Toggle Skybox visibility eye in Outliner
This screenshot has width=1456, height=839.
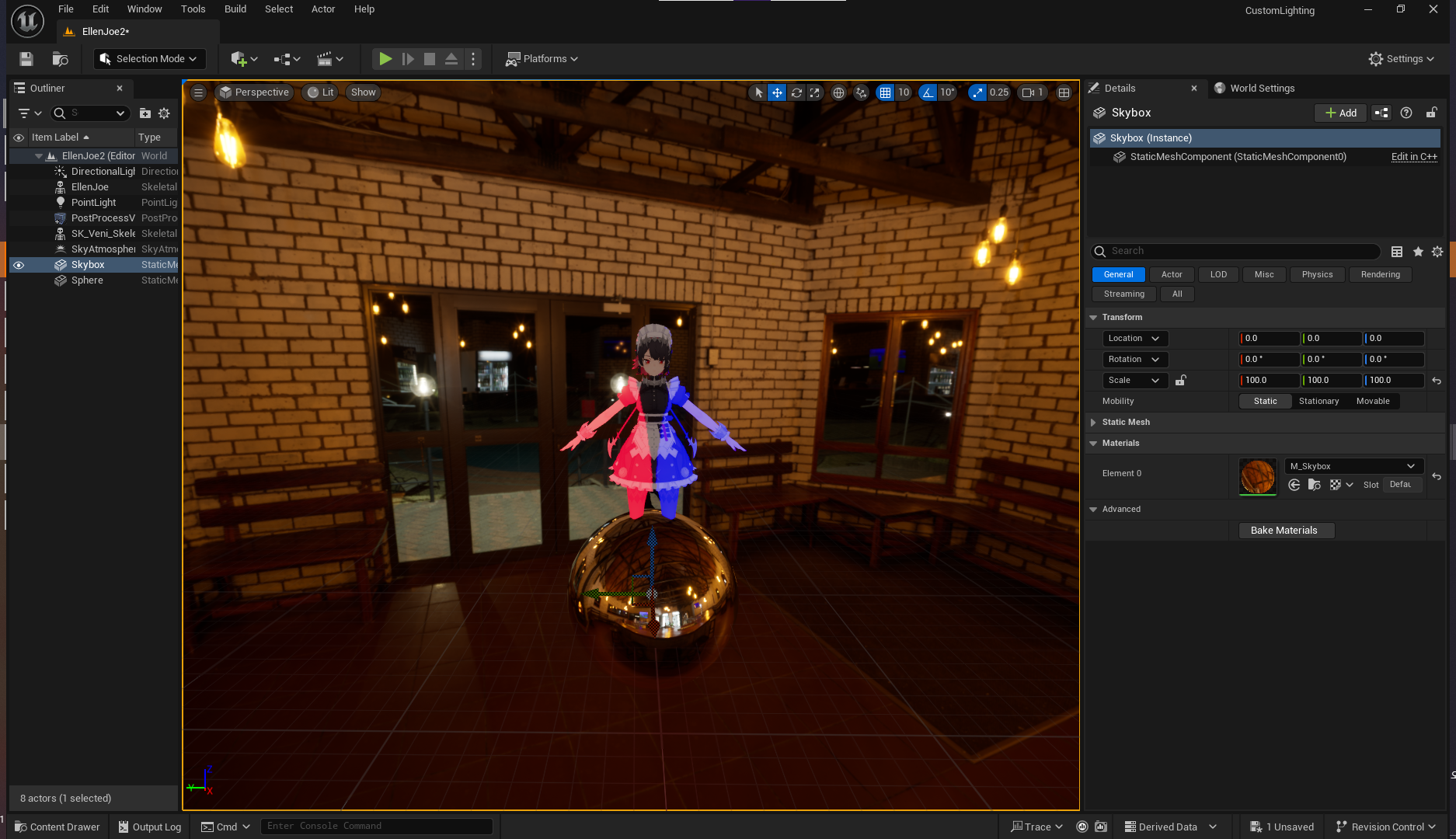tap(19, 265)
